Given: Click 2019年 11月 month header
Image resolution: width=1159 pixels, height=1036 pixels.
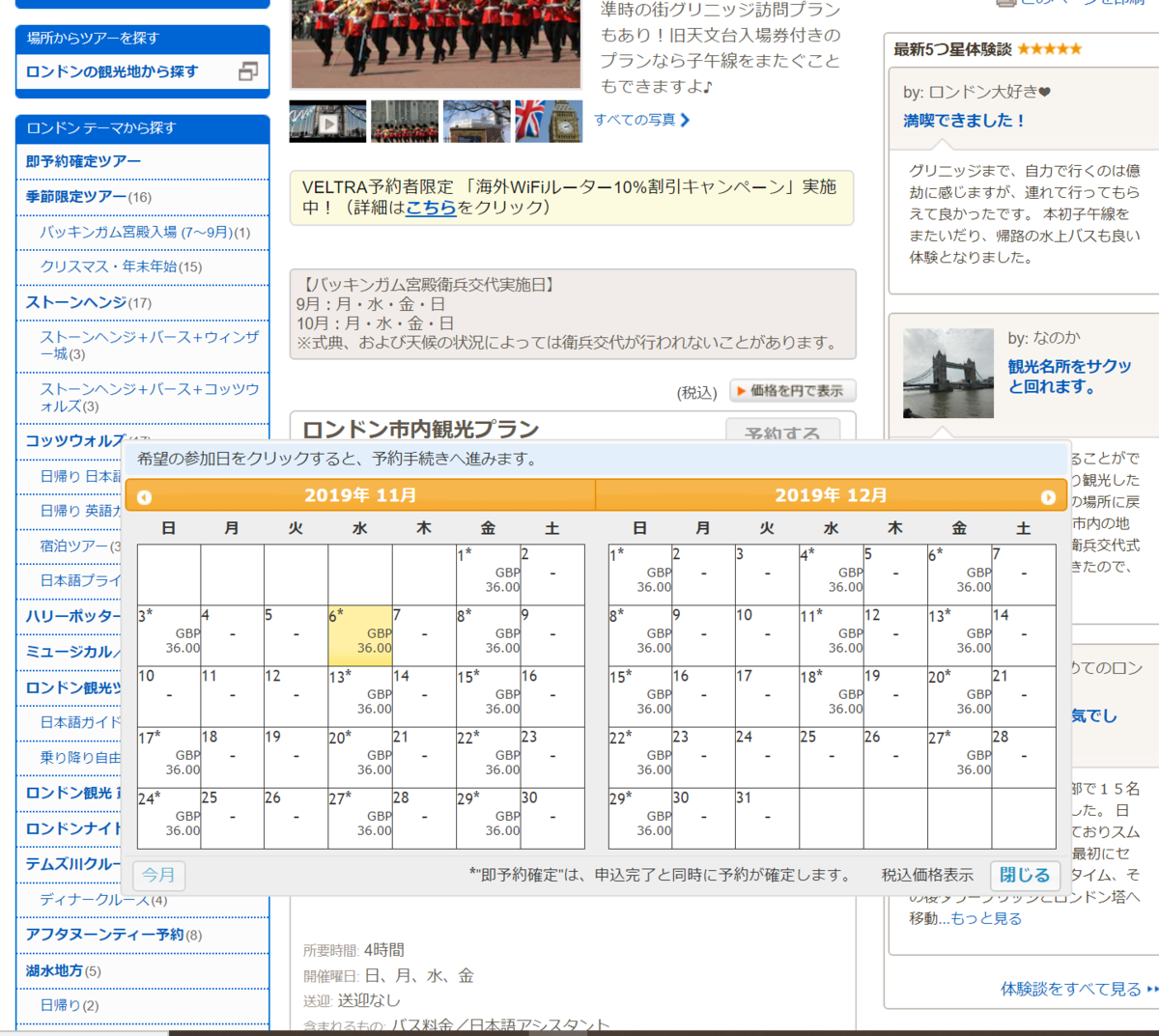Looking at the screenshot, I should click(360, 495).
